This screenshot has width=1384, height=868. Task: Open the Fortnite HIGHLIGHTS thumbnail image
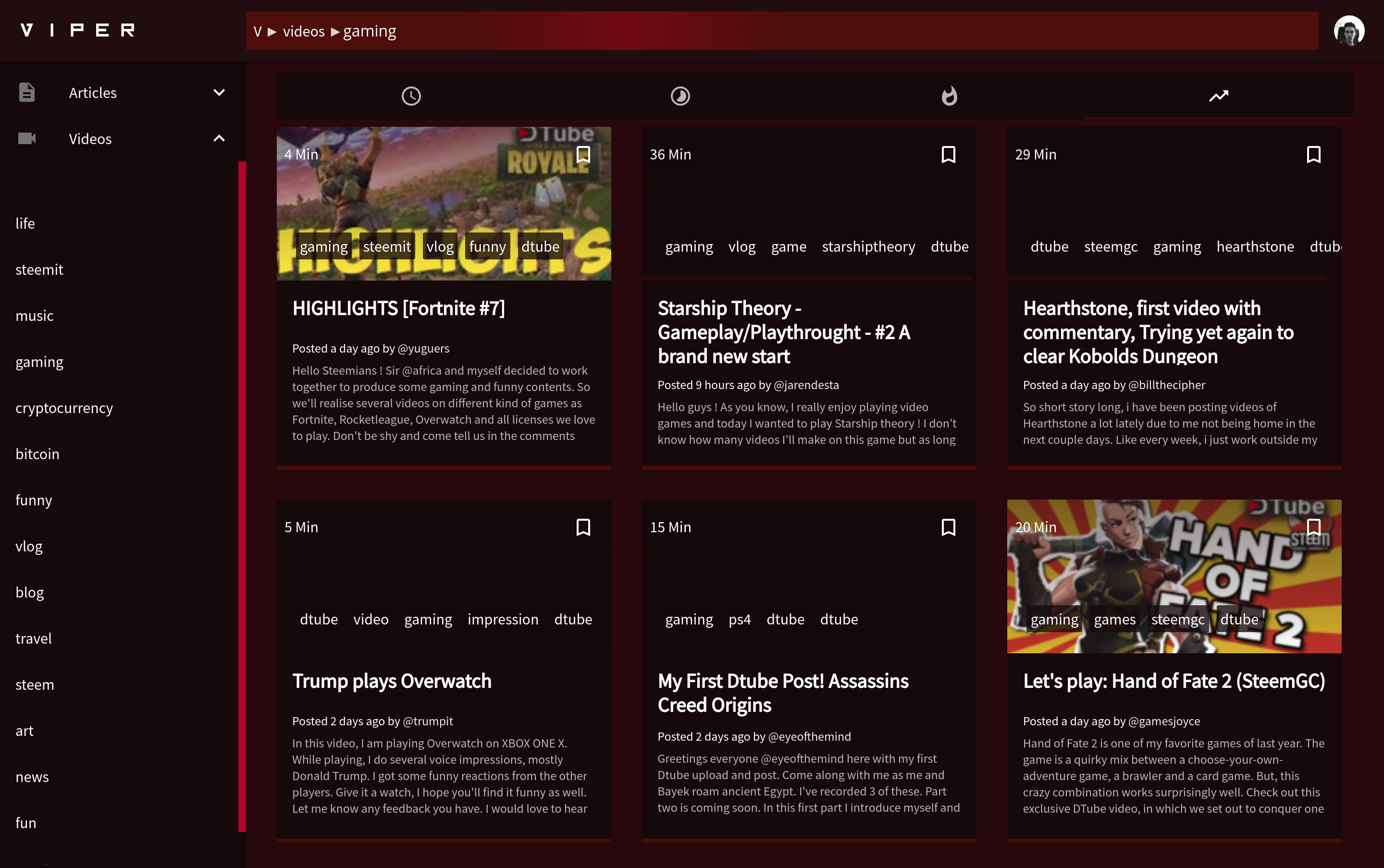[x=444, y=204]
